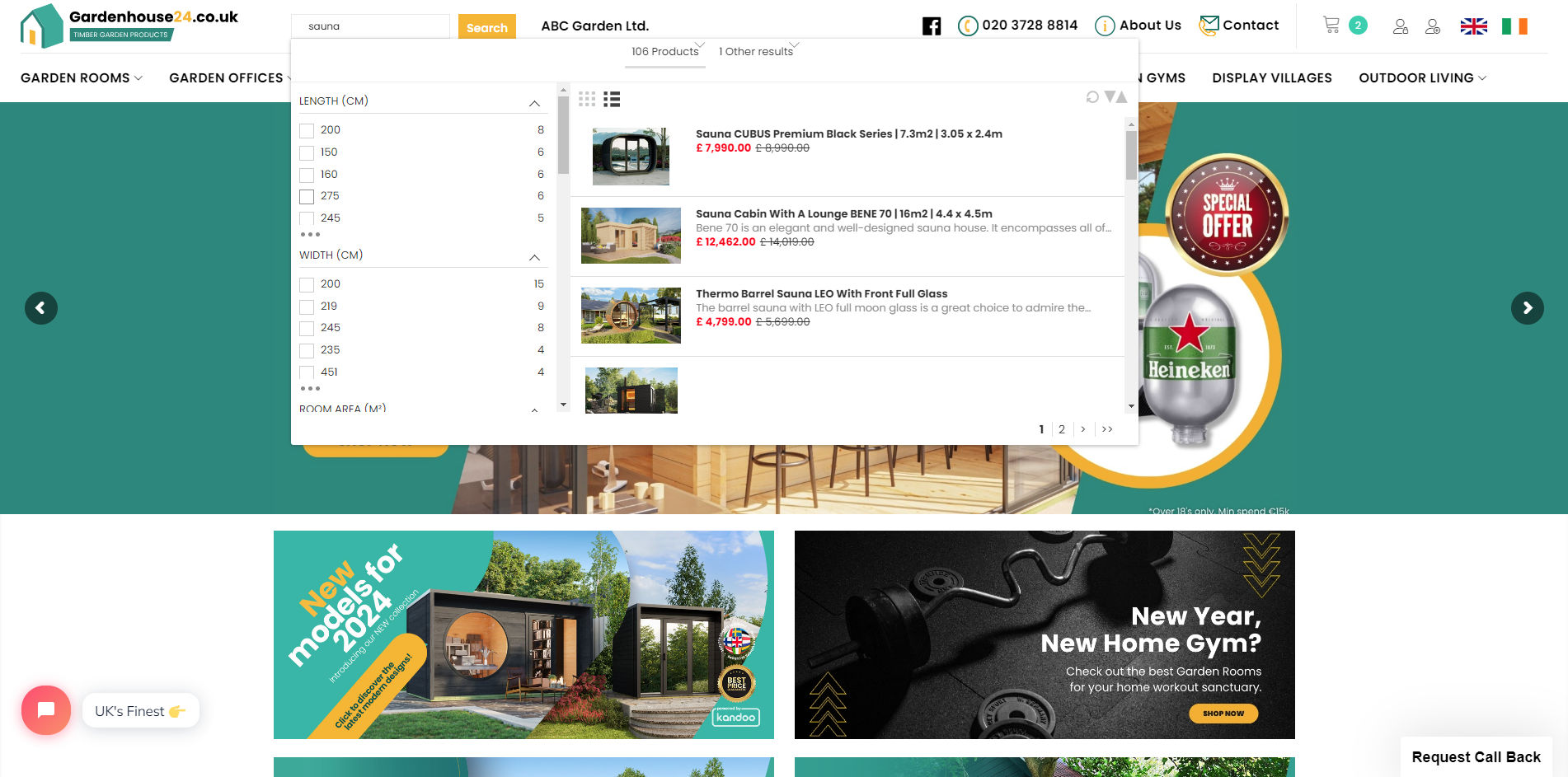Open the barrel sauna LEO thumbnail
The image size is (1568, 777).
631,316
